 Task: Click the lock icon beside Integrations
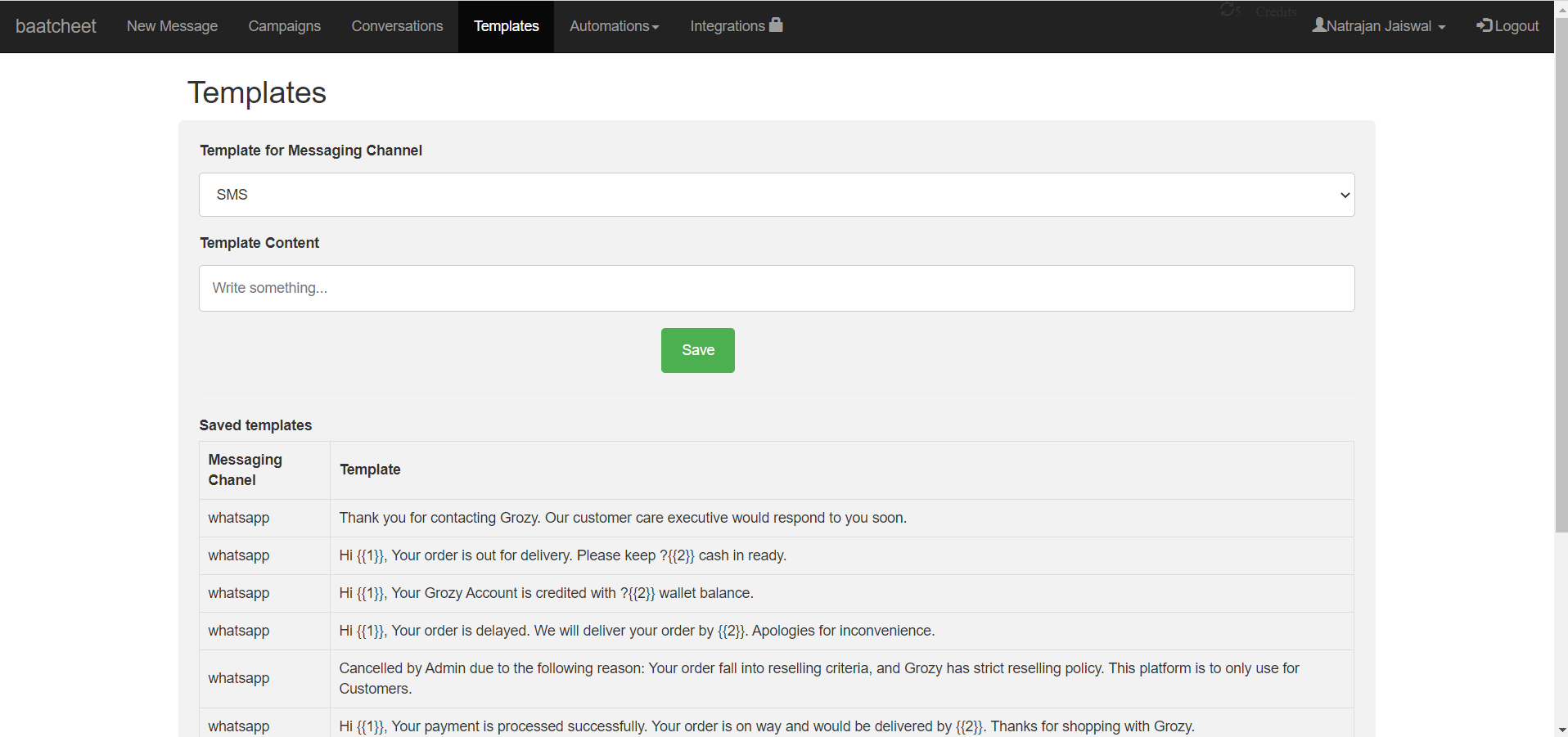tap(776, 25)
